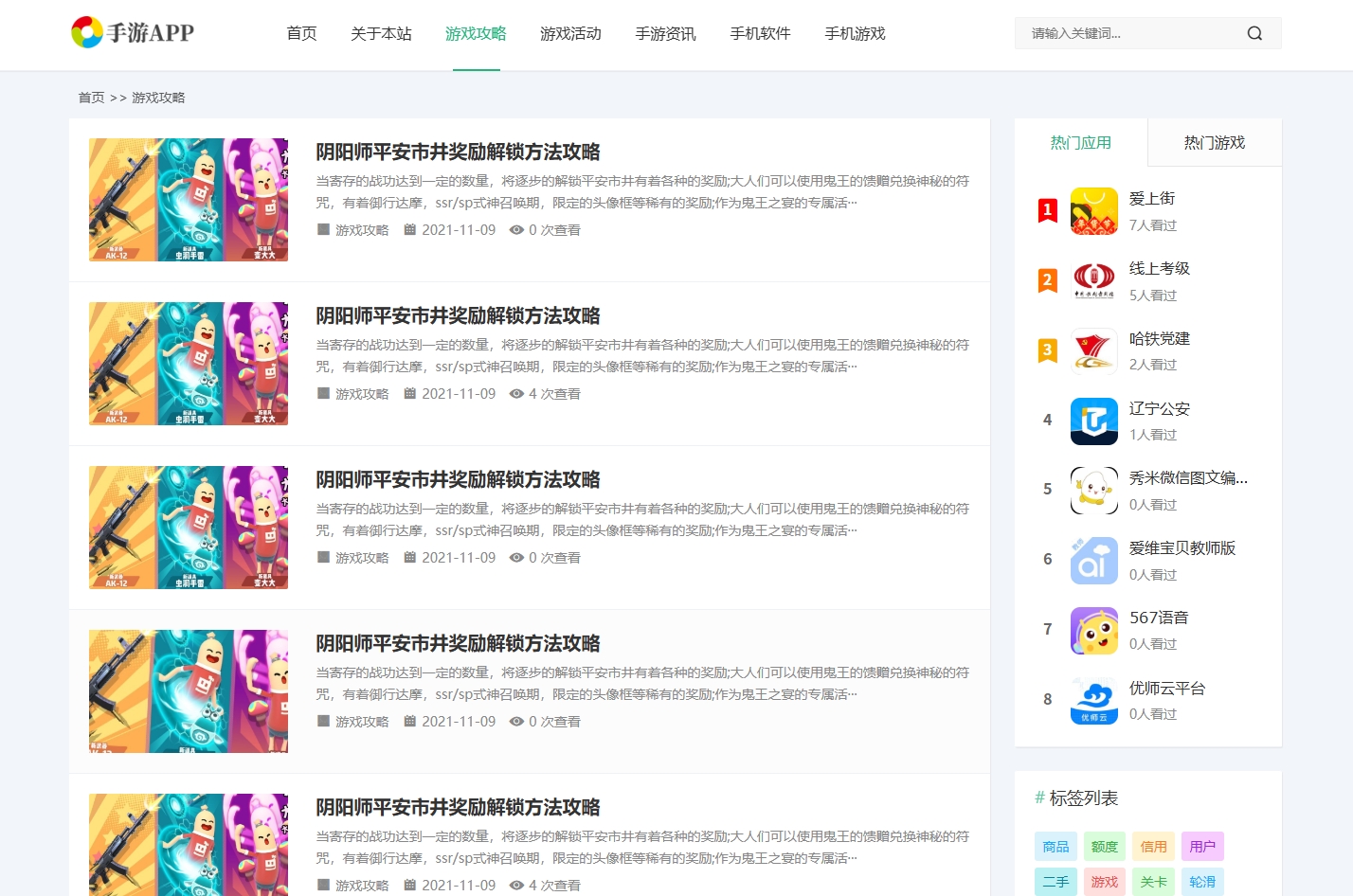Click the 手游APP site logo

133,32
